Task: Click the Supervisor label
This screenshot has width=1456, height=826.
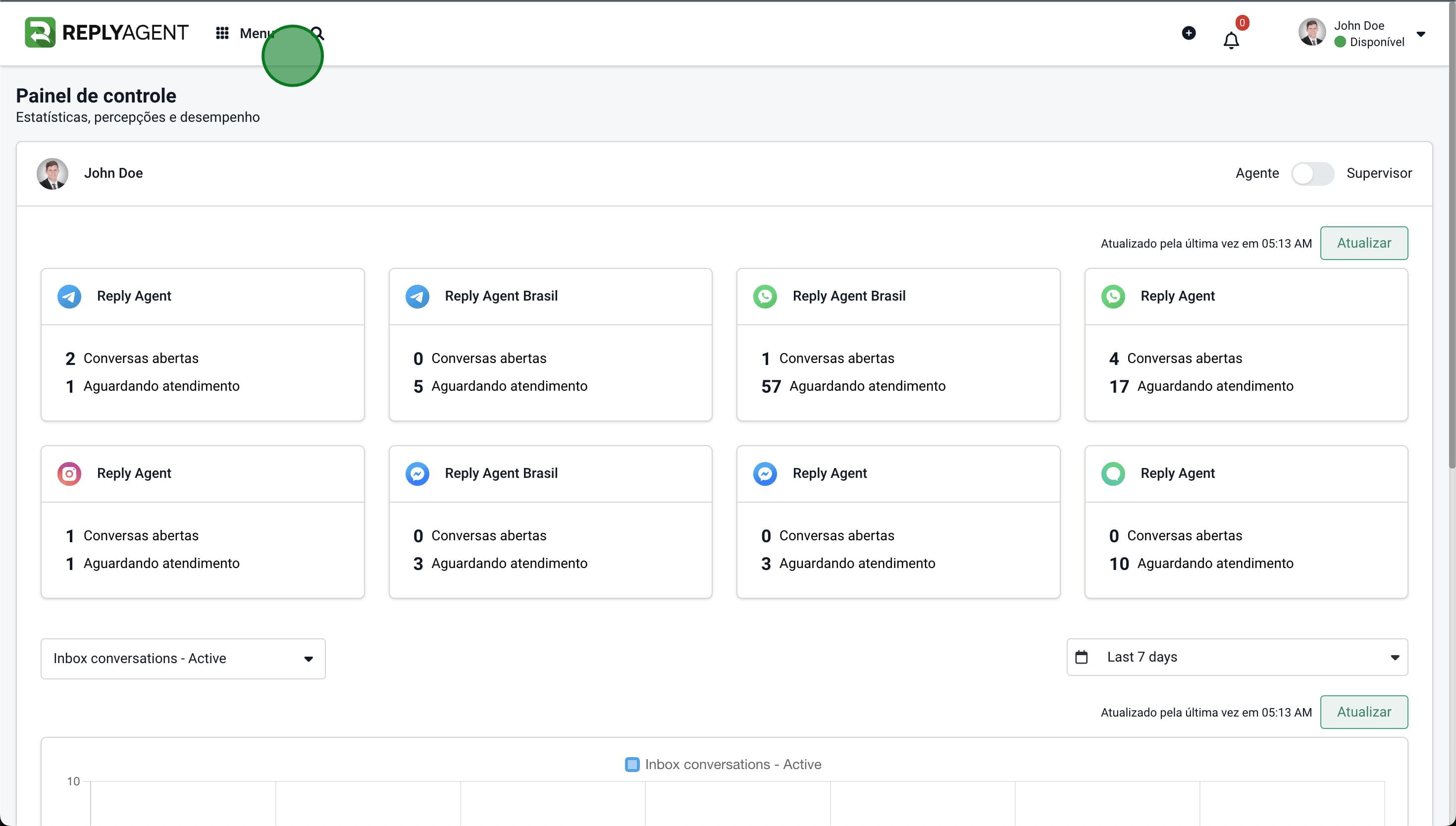Action: pos(1379,173)
